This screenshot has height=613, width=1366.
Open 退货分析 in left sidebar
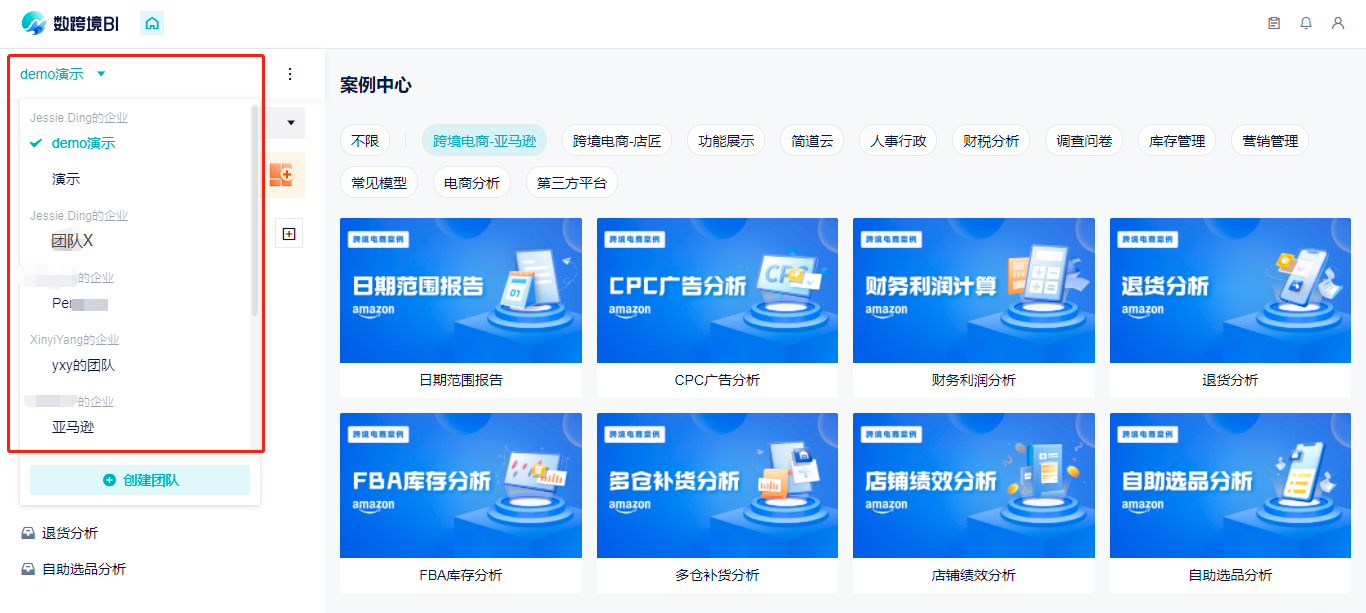tap(70, 534)
